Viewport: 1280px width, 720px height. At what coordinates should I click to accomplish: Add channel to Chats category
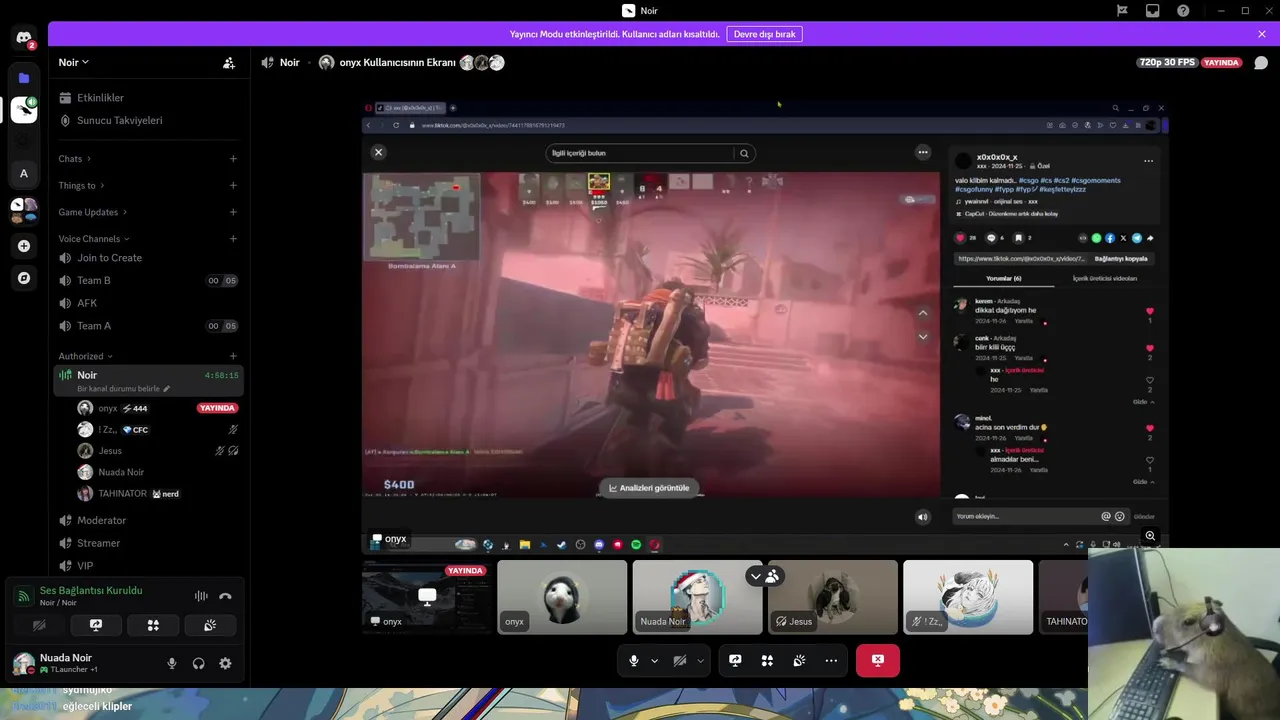tap(233, 159)
